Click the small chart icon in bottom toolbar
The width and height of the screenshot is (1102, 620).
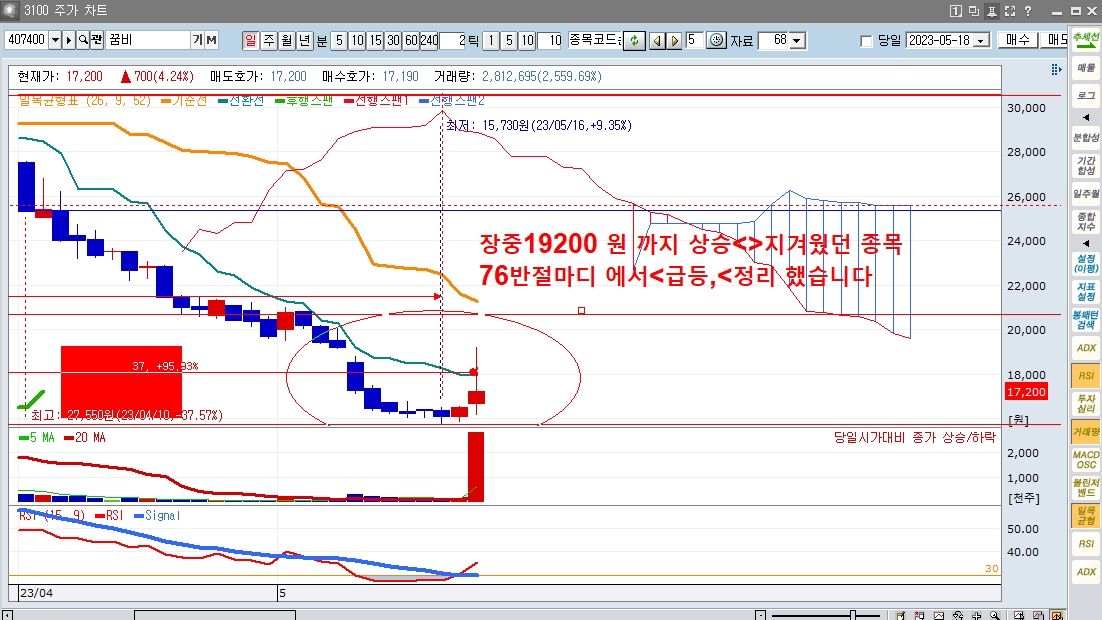(x=938, y=615)
